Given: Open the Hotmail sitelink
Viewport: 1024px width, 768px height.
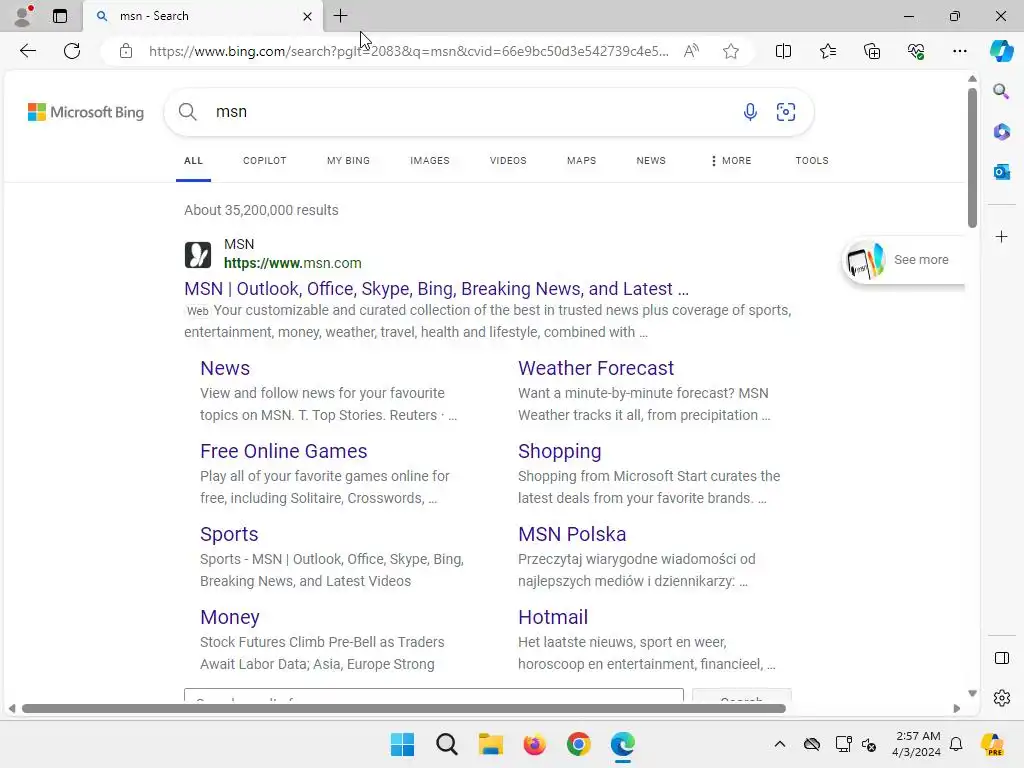Looking at the screenshot, I should tap(553, 617).
